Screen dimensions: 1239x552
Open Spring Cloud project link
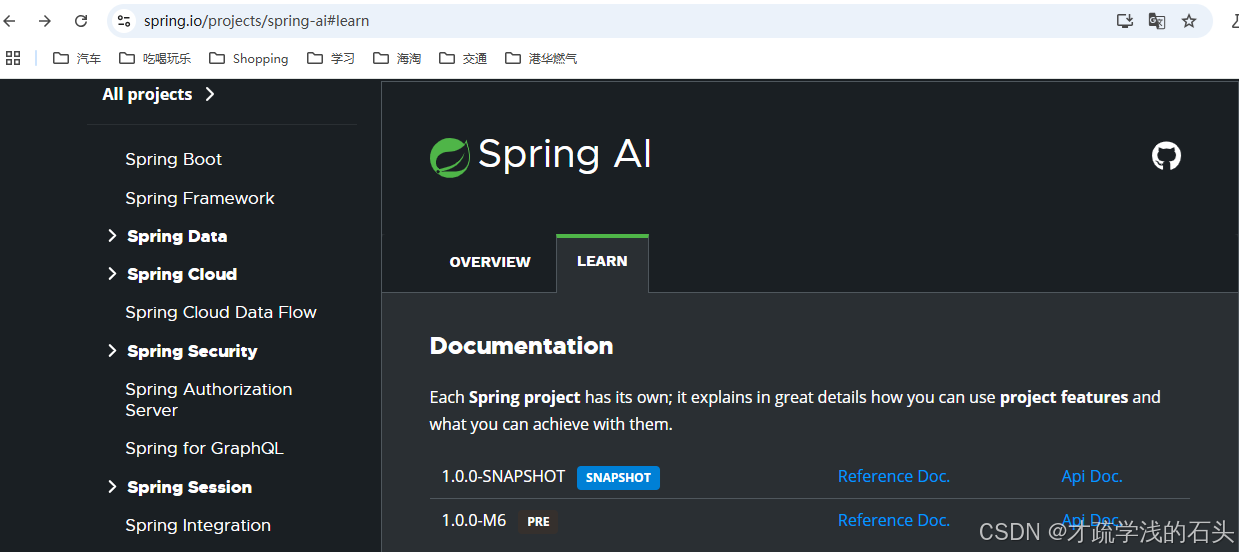[182, 274]
